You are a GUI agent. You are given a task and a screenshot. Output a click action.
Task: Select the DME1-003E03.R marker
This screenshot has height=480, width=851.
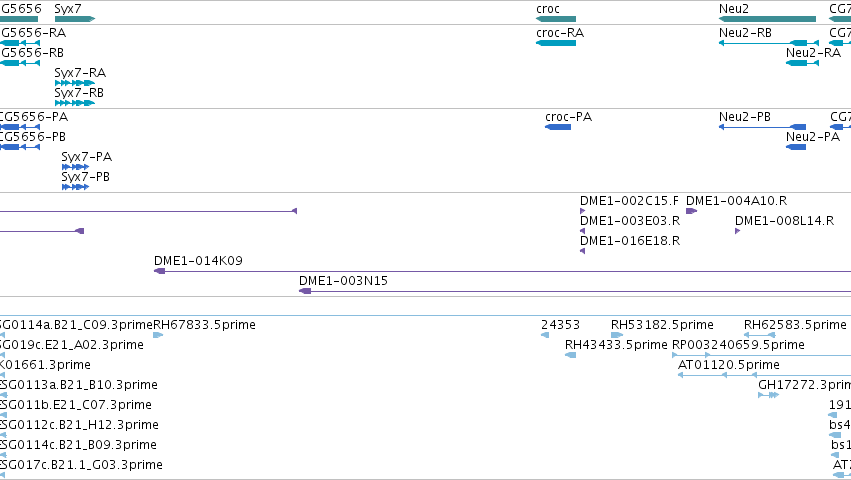[x=582, y=231]
